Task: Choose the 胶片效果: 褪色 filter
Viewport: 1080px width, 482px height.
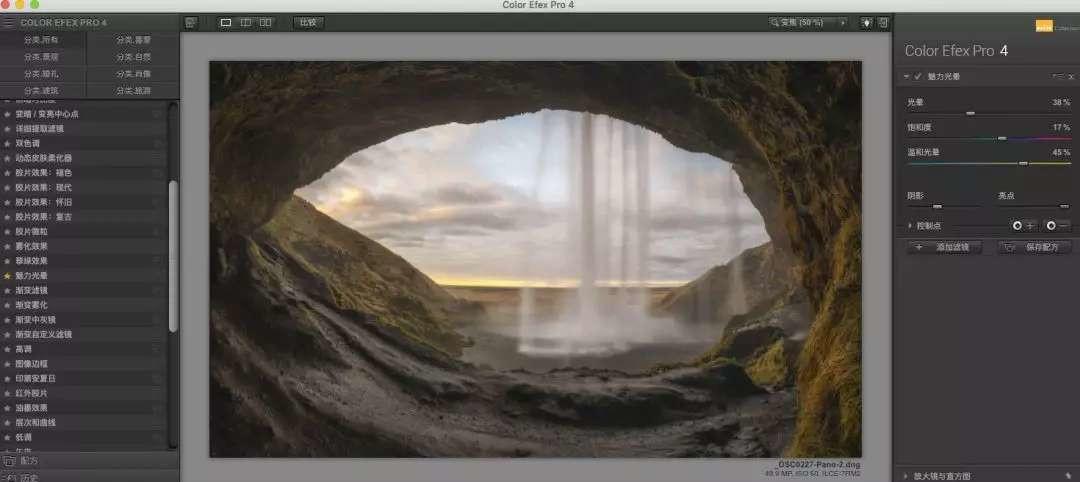Action: coord(83,173)
